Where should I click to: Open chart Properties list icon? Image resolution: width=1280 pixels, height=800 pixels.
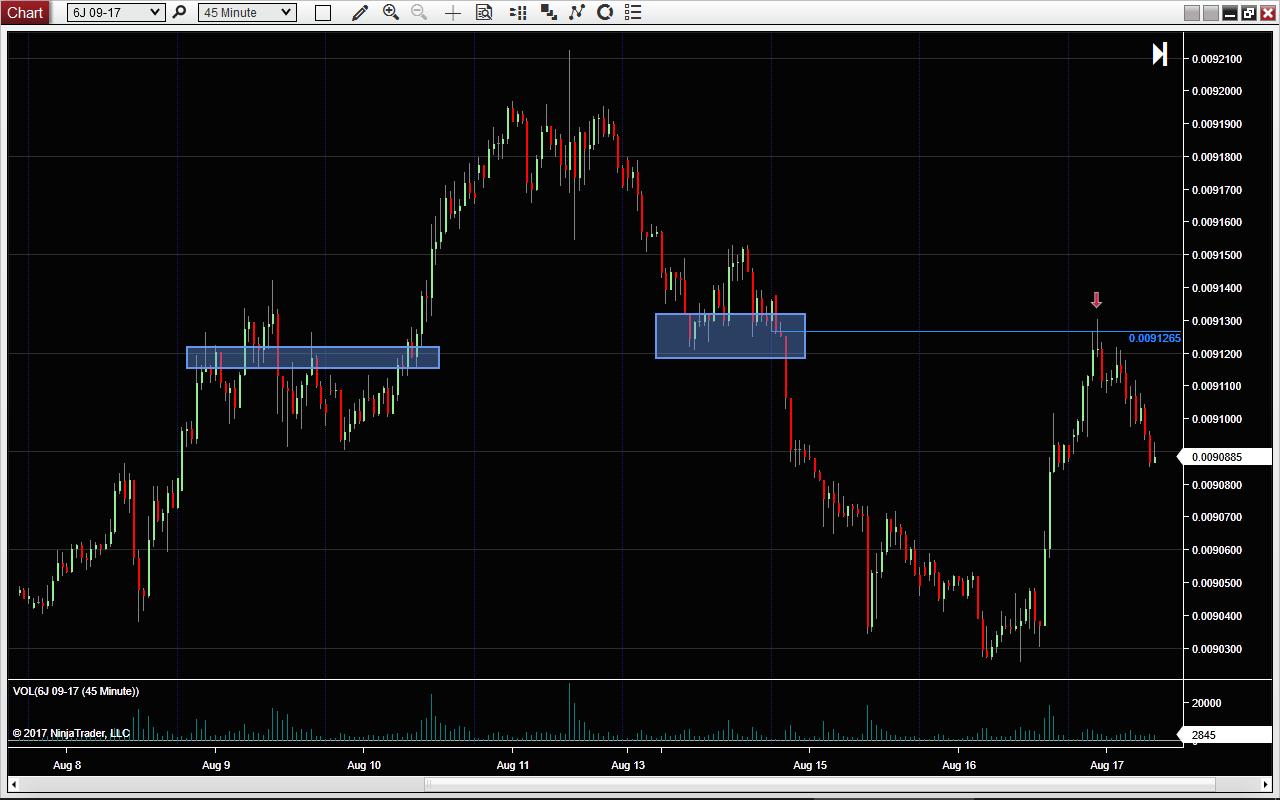(632, 13)
